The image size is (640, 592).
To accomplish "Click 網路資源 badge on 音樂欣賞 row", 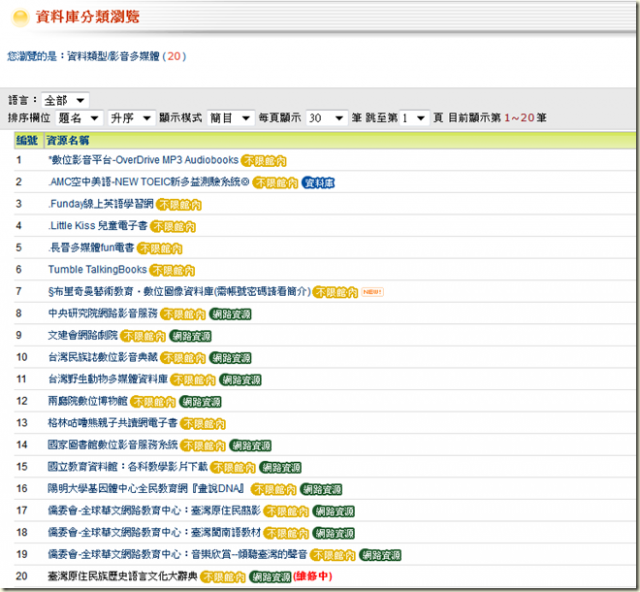I will coord(380,555).
